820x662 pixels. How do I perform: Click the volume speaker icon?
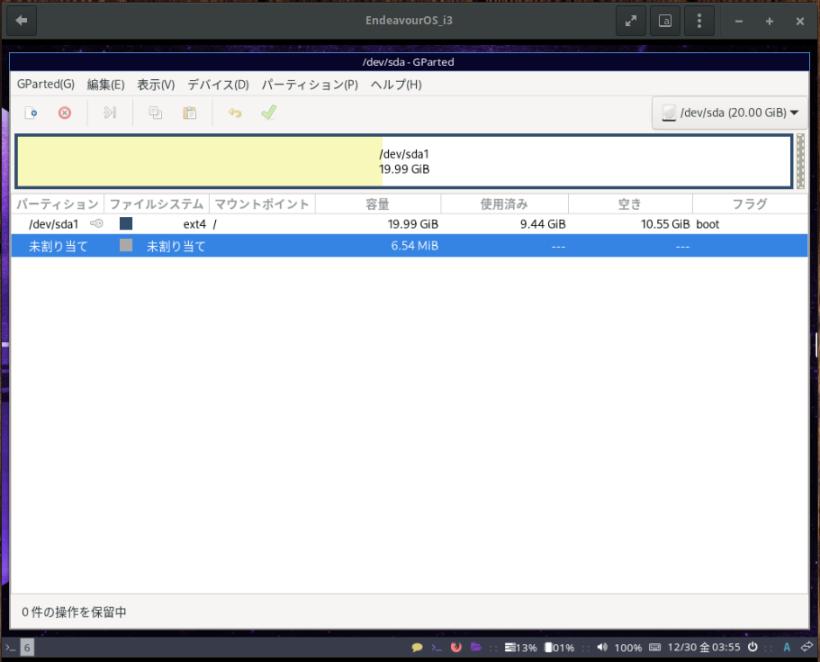tap(602, 647)
